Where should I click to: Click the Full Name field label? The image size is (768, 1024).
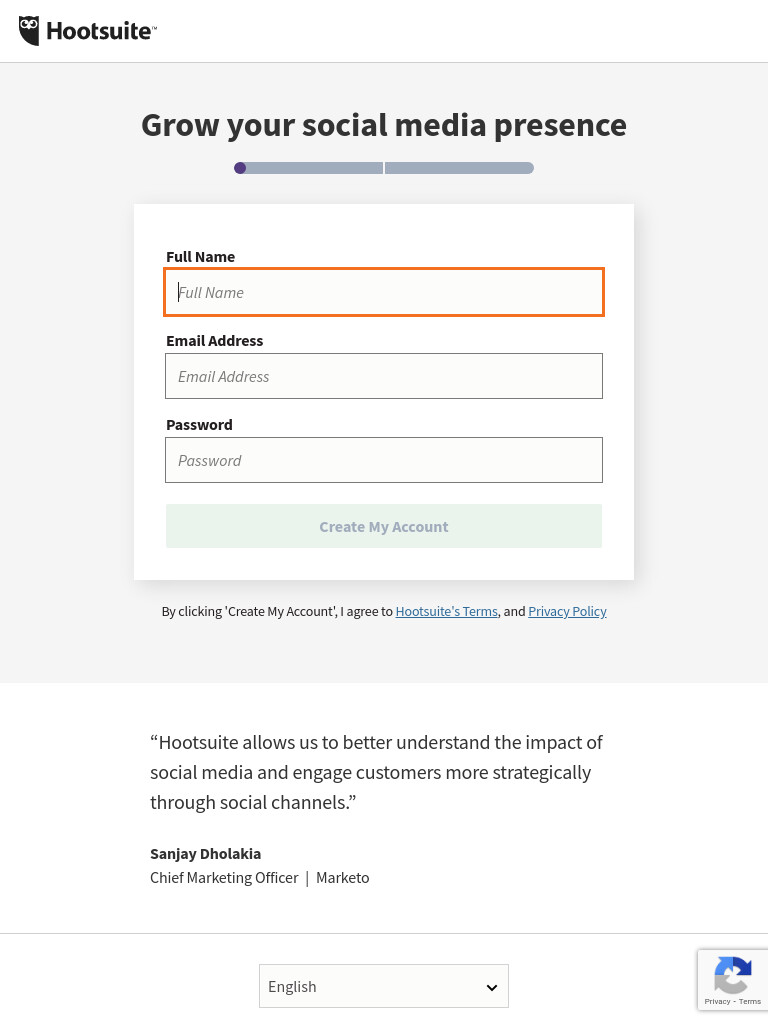pos(200,257)
